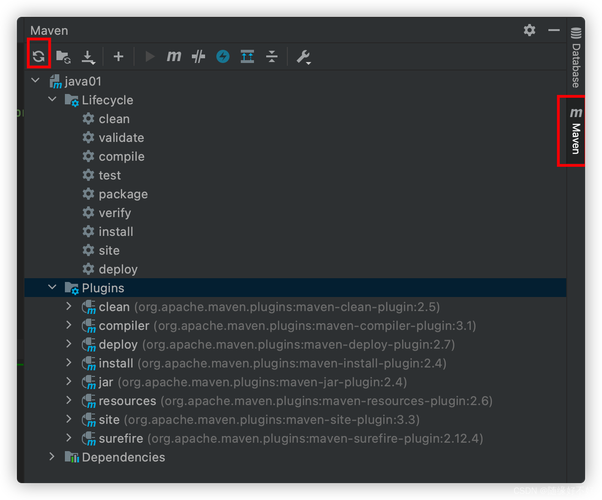Select the compile lifecycle phase
602x500 pixels.
(122, 157)
